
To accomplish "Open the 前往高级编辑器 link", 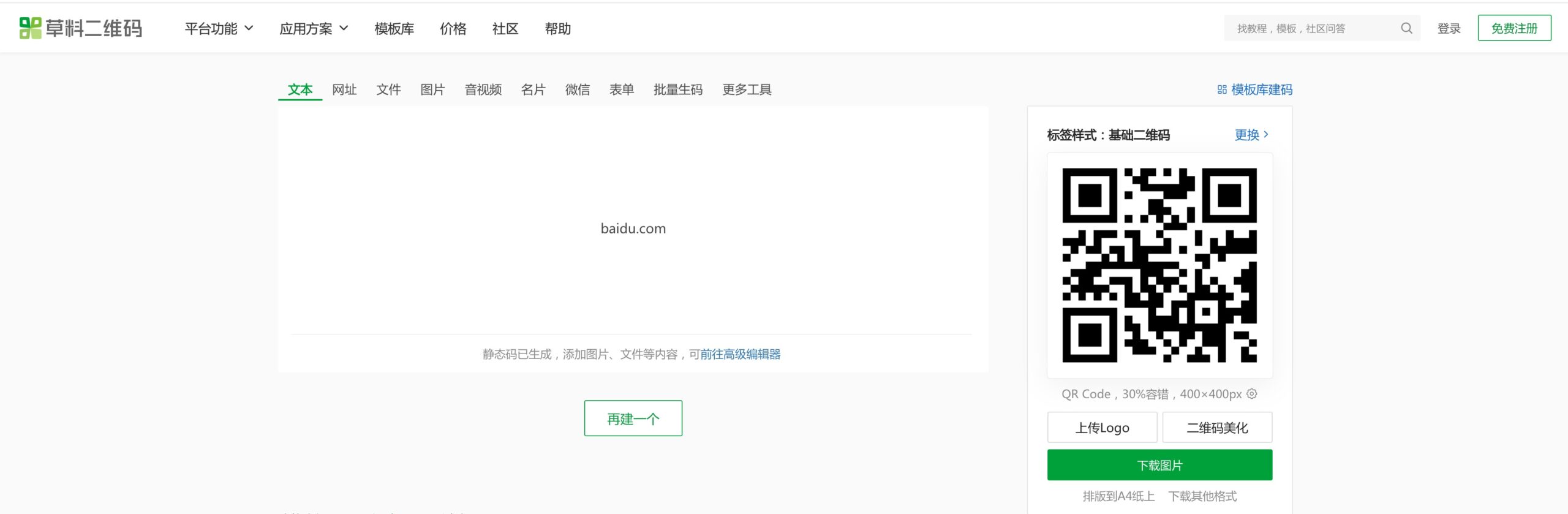I will tap(740, 354).
